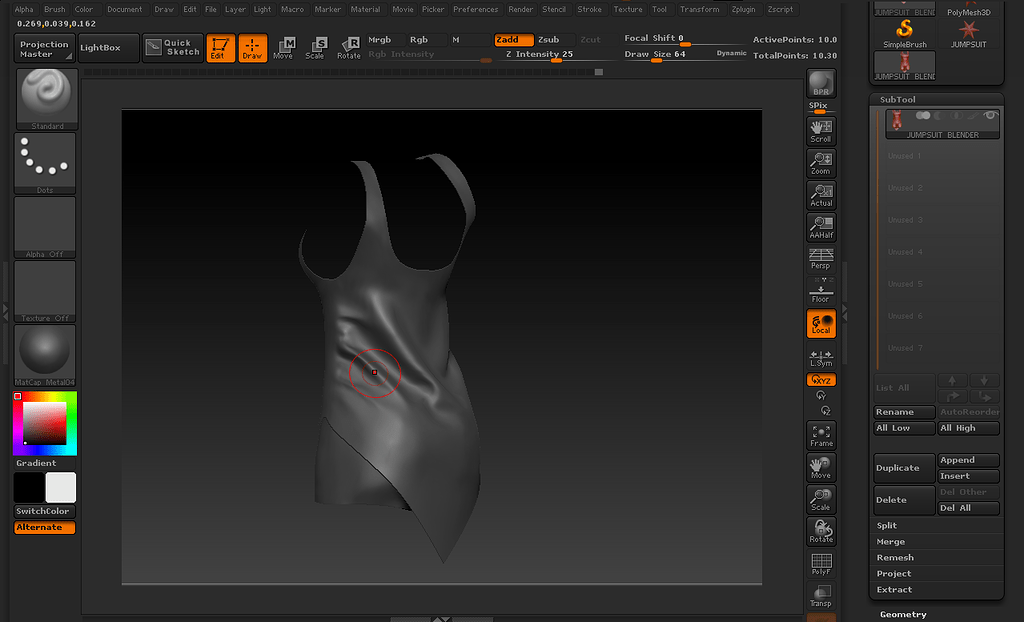Expand the Geometry section

click(902, 613)
